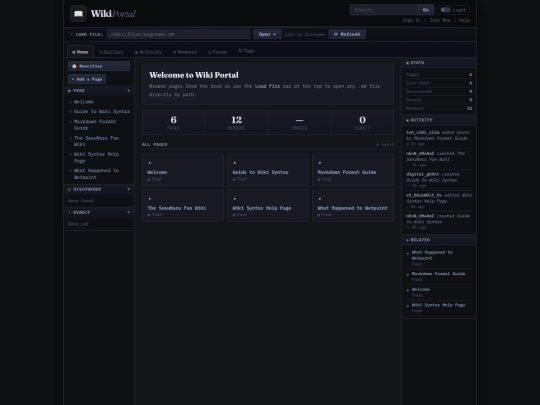
Task: Click the Open file button
Action: [267, 34]
